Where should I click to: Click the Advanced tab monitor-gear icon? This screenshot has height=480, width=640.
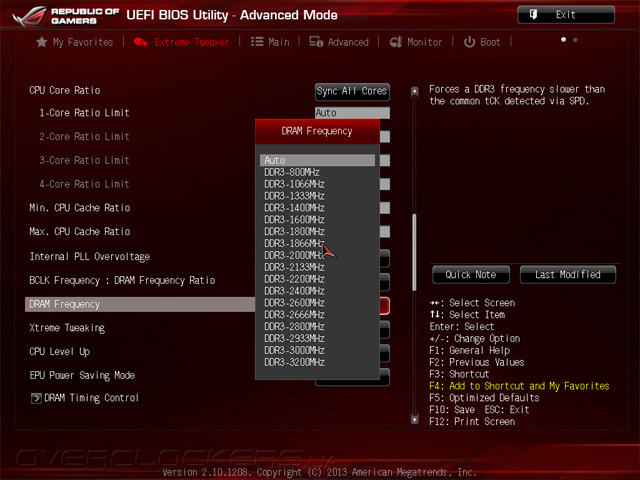[x=316, y=42]
